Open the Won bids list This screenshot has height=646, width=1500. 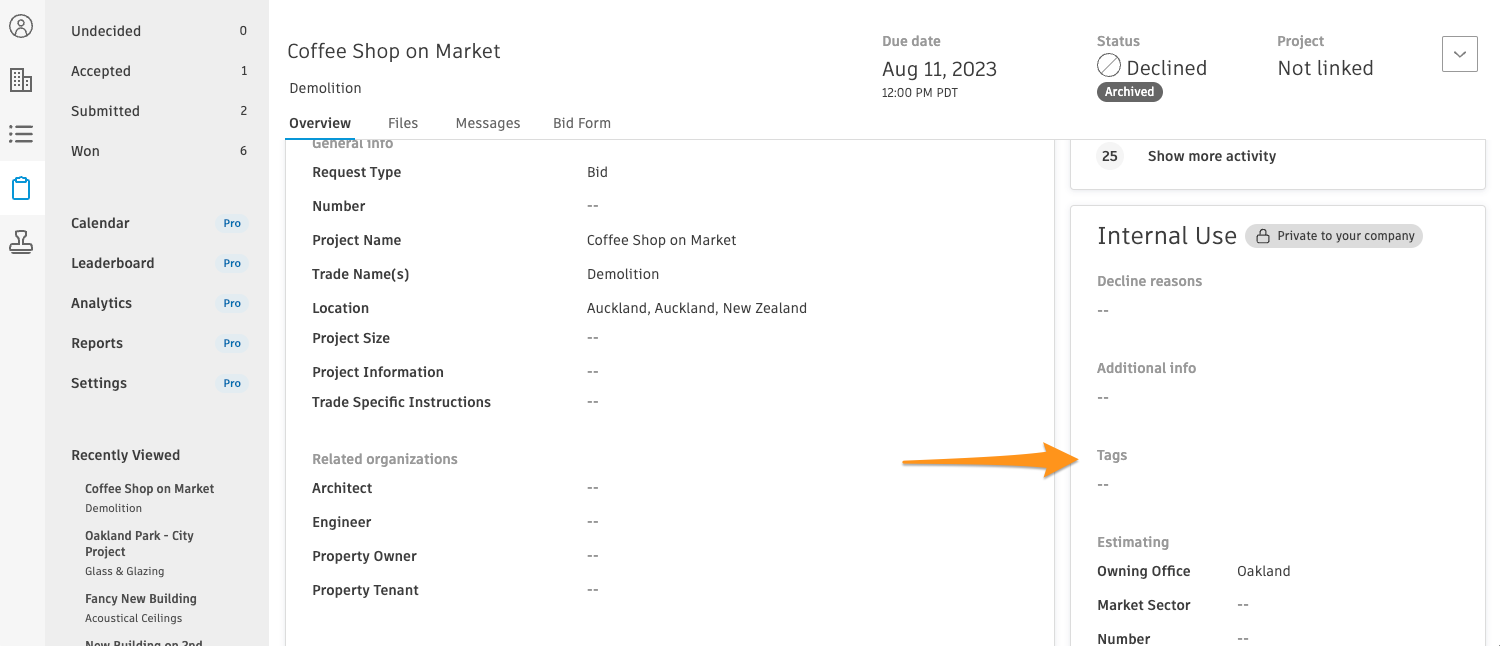pyautogui.click(x=85, y=151)
